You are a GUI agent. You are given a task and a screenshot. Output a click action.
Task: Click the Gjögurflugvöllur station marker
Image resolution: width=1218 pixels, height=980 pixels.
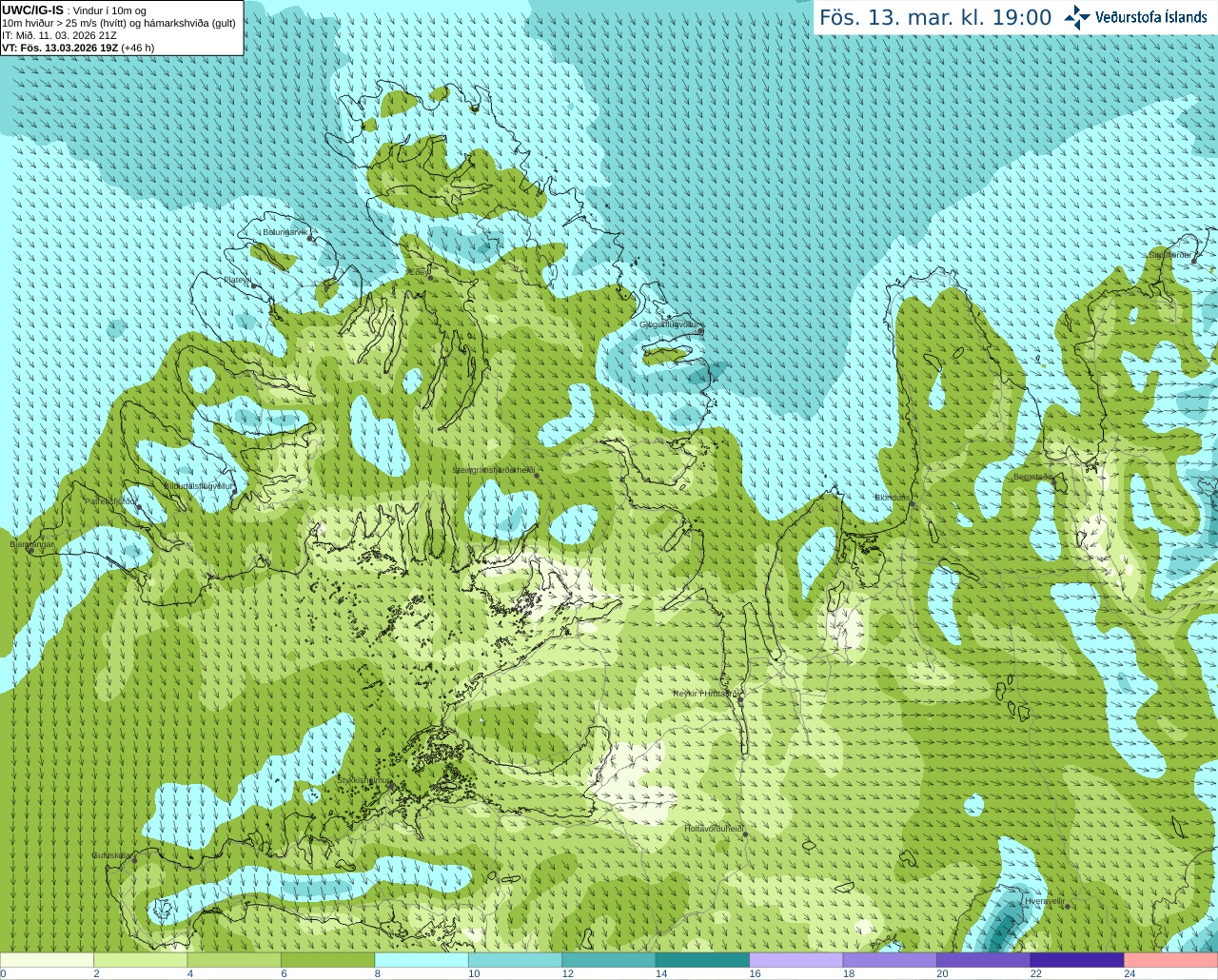pos(700,331)
